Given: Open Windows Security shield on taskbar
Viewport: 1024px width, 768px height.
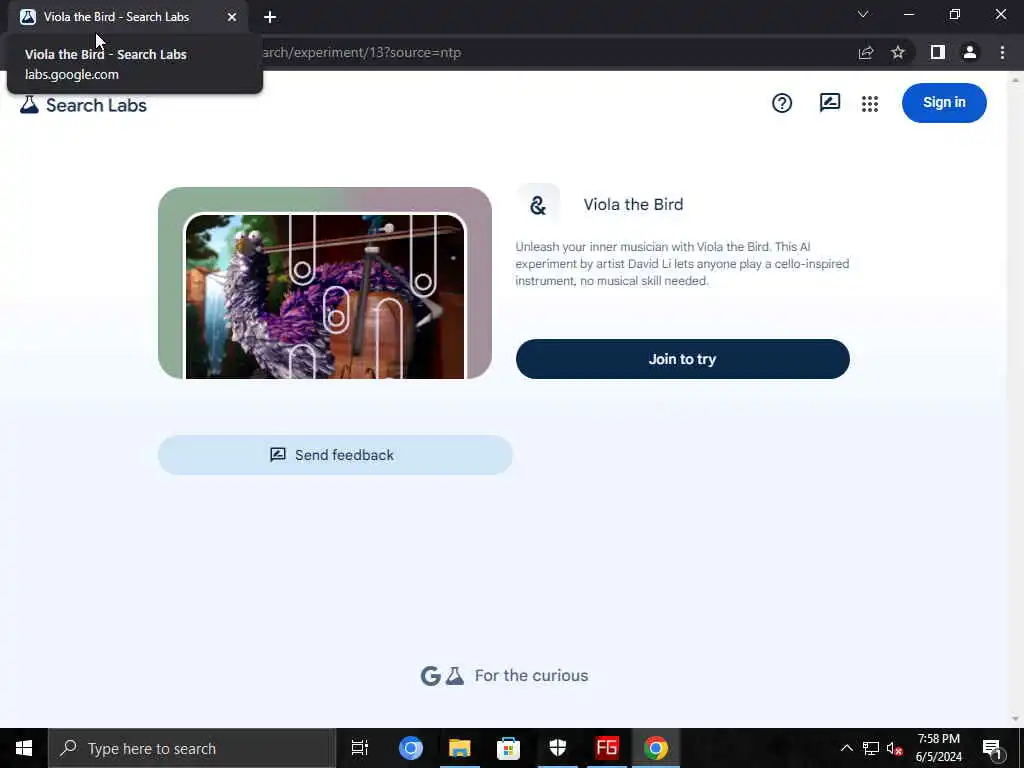Looking at the screenshot, I should [558, 748].
